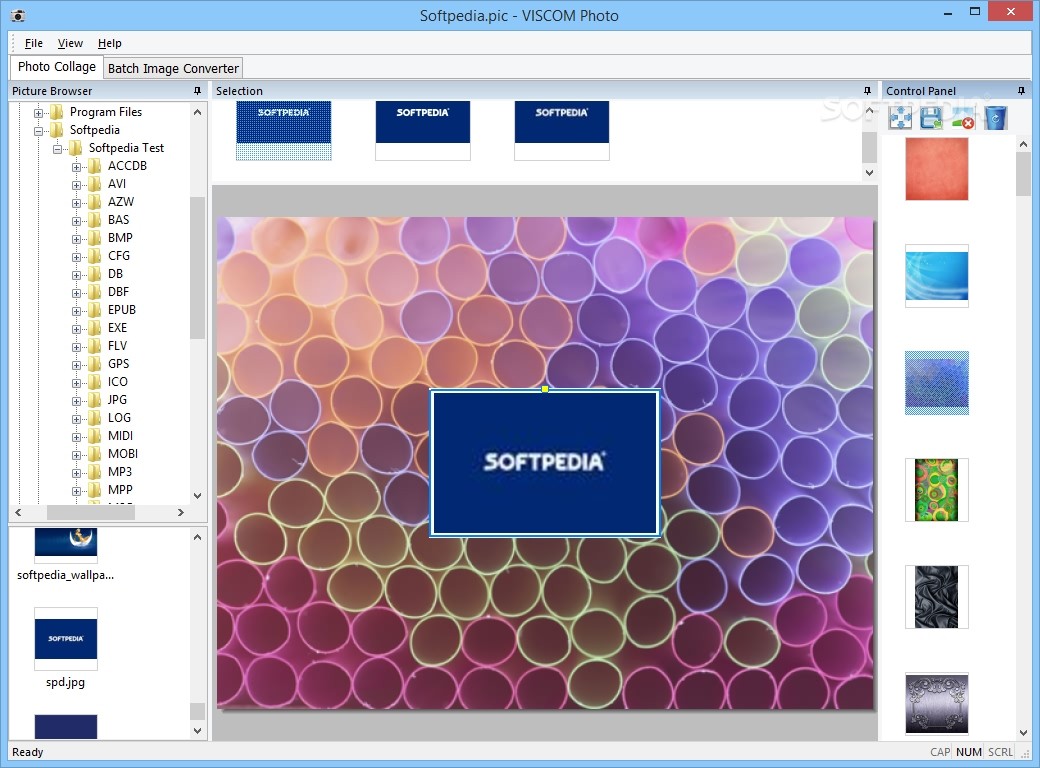This screenshot has height=768, width=1040.
Task: Click the four-arrows move icon in Control Panel
Action: (x=900, y=118)
